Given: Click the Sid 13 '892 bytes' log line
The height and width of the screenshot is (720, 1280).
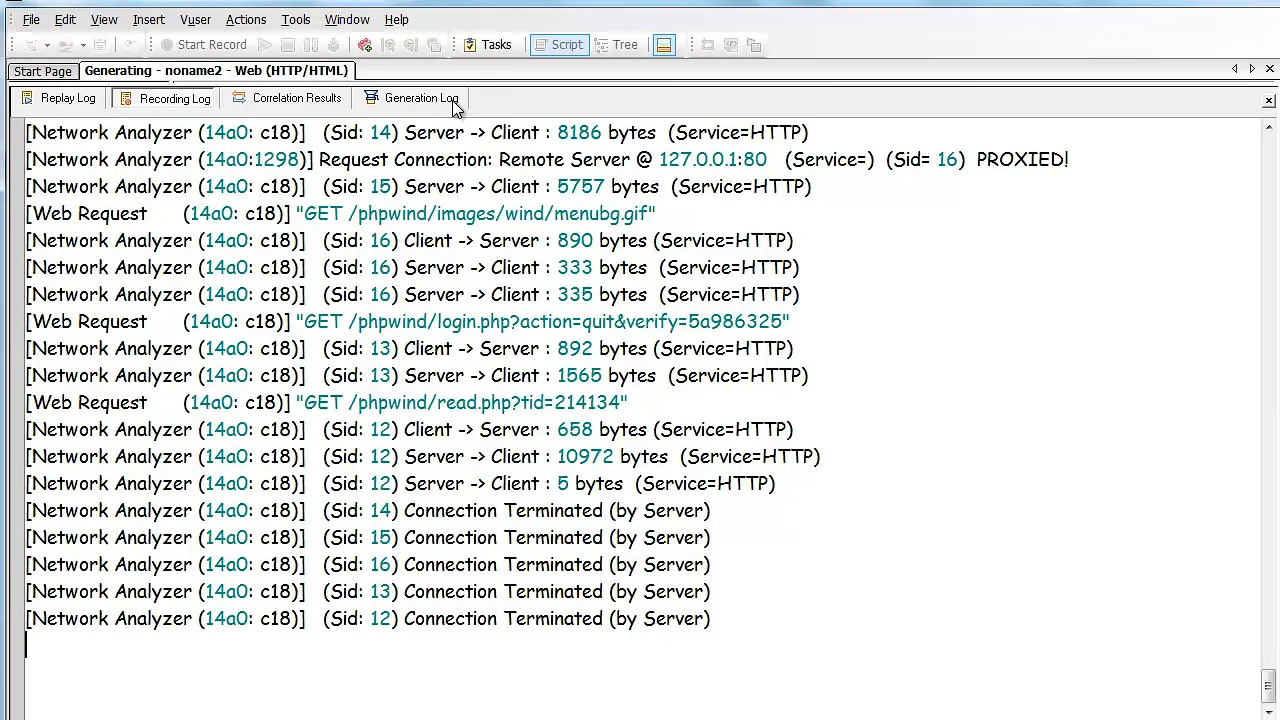Looking at the screenshot, I should (x=410, y=348).
